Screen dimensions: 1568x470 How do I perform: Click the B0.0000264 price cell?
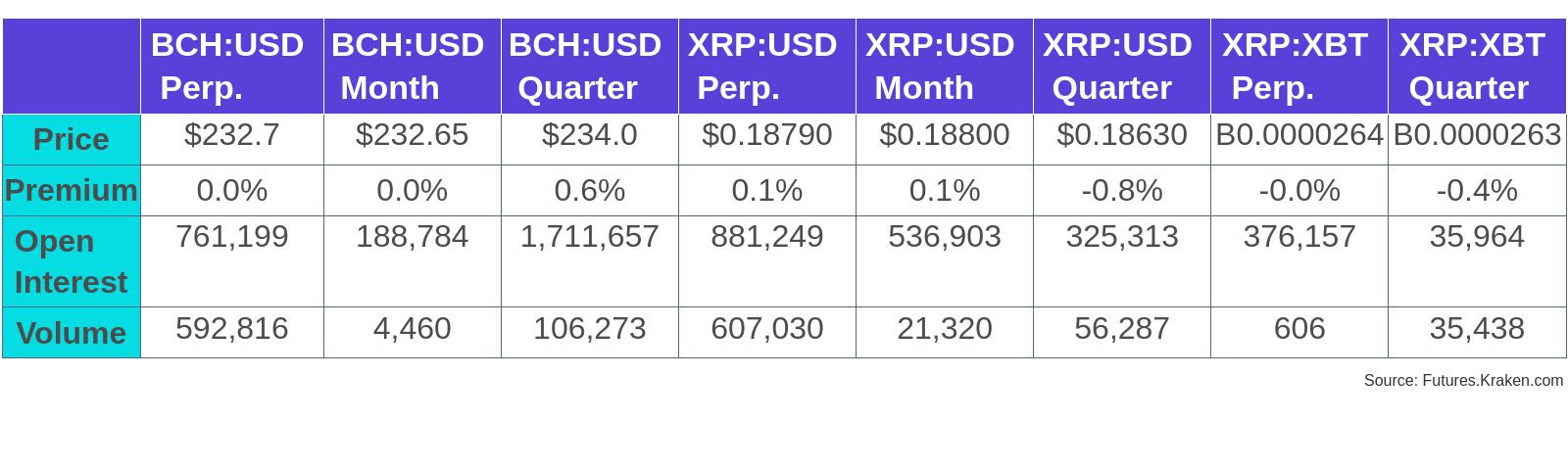coord(1298,135)
